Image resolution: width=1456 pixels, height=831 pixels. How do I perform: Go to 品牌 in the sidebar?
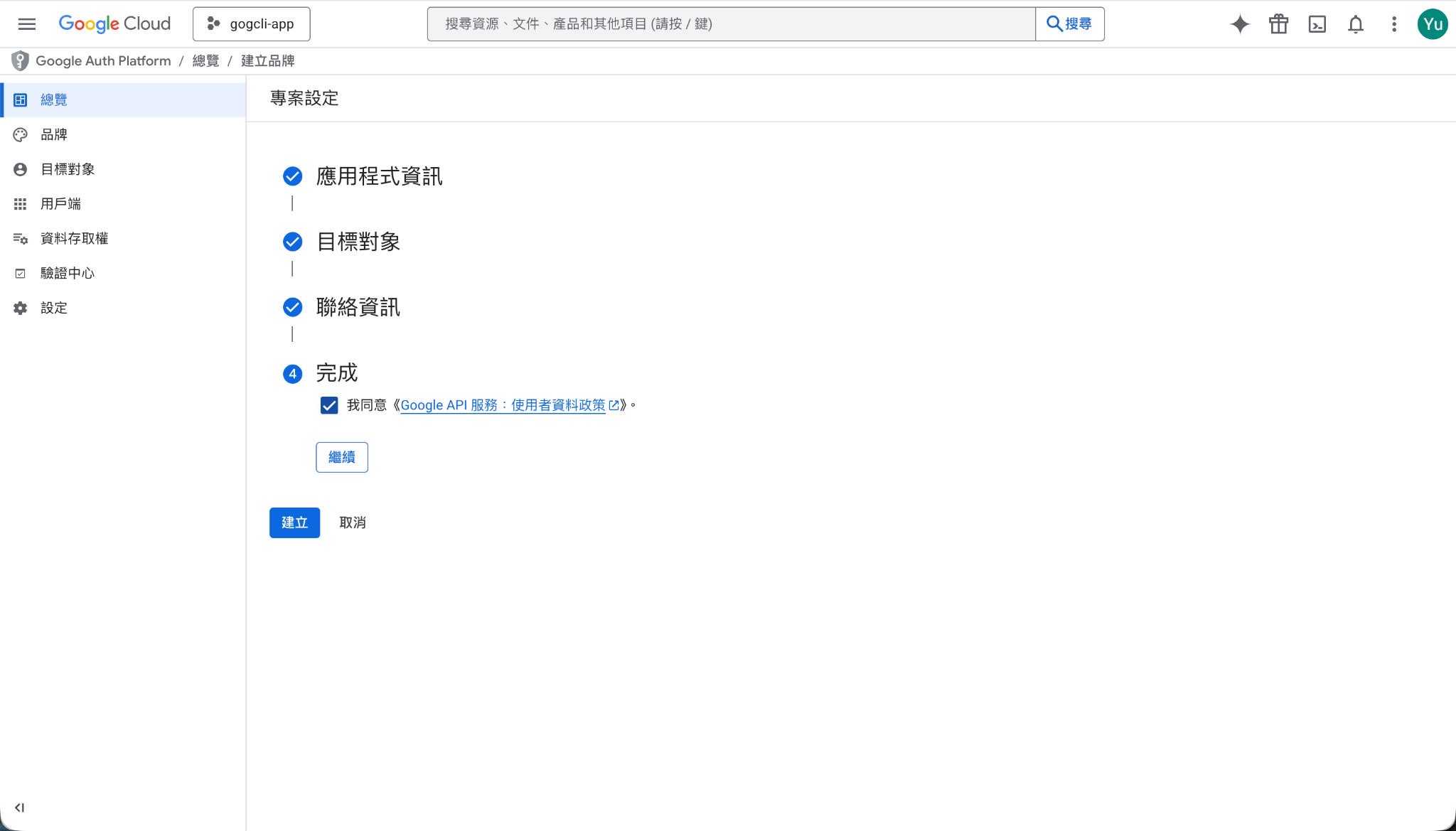(54, 134)
